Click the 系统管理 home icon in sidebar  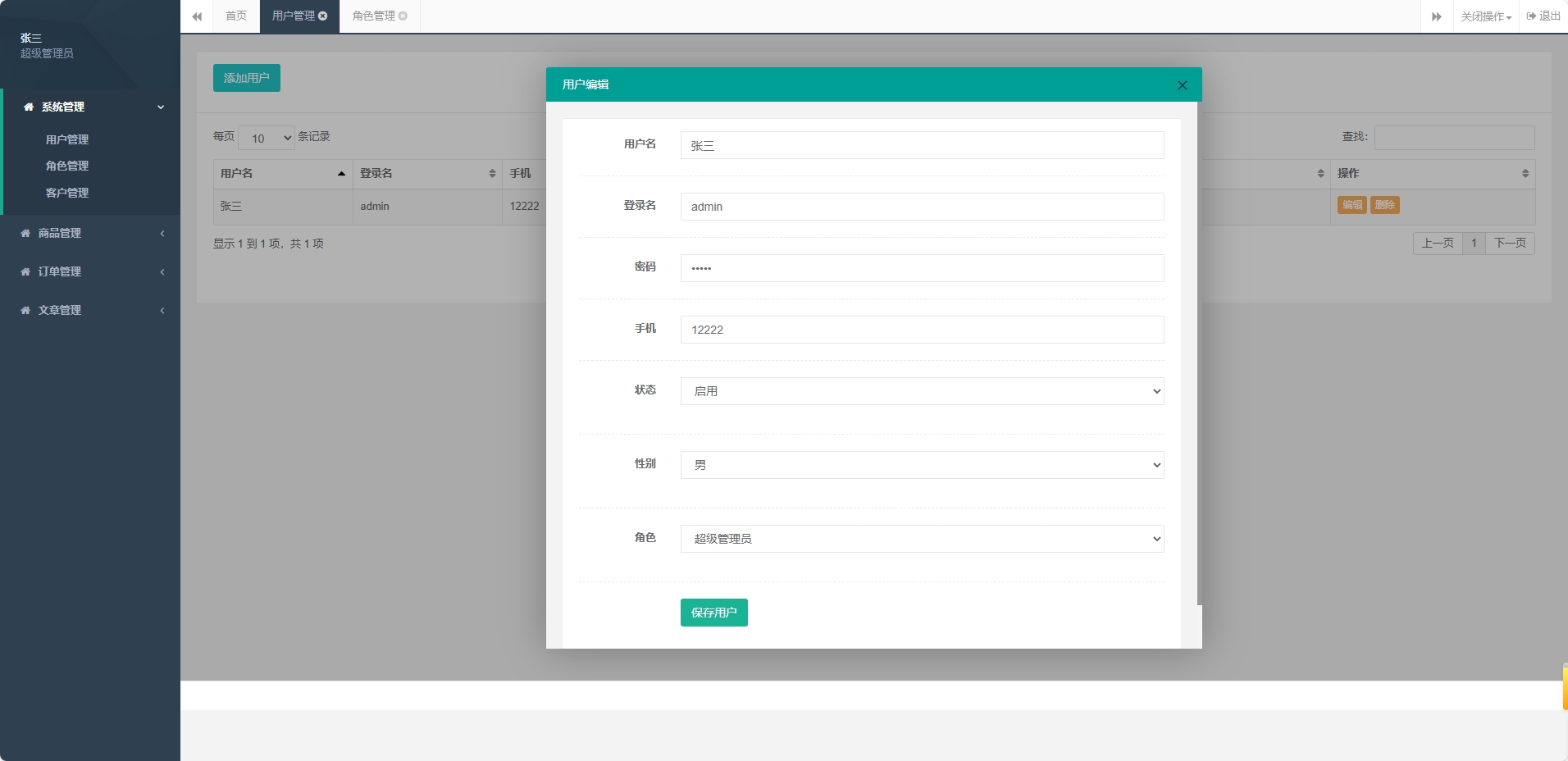click(x=29, y=107)
